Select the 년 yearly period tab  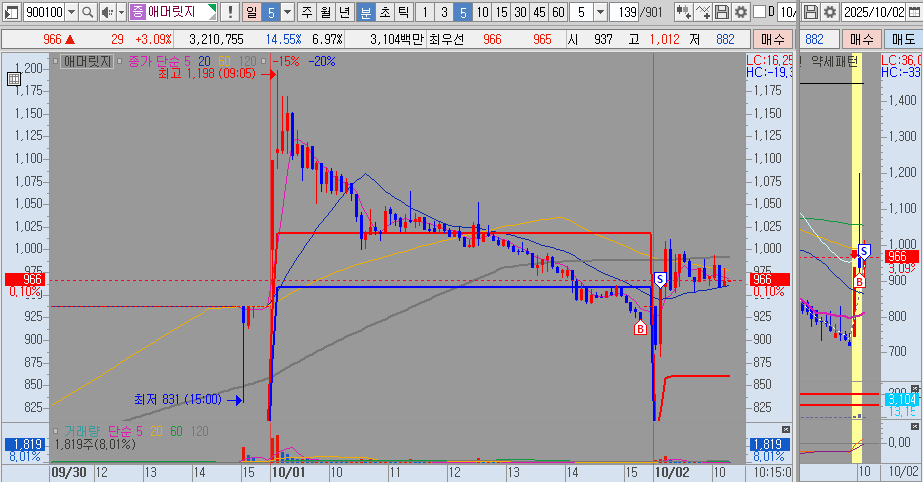point(345,12)
